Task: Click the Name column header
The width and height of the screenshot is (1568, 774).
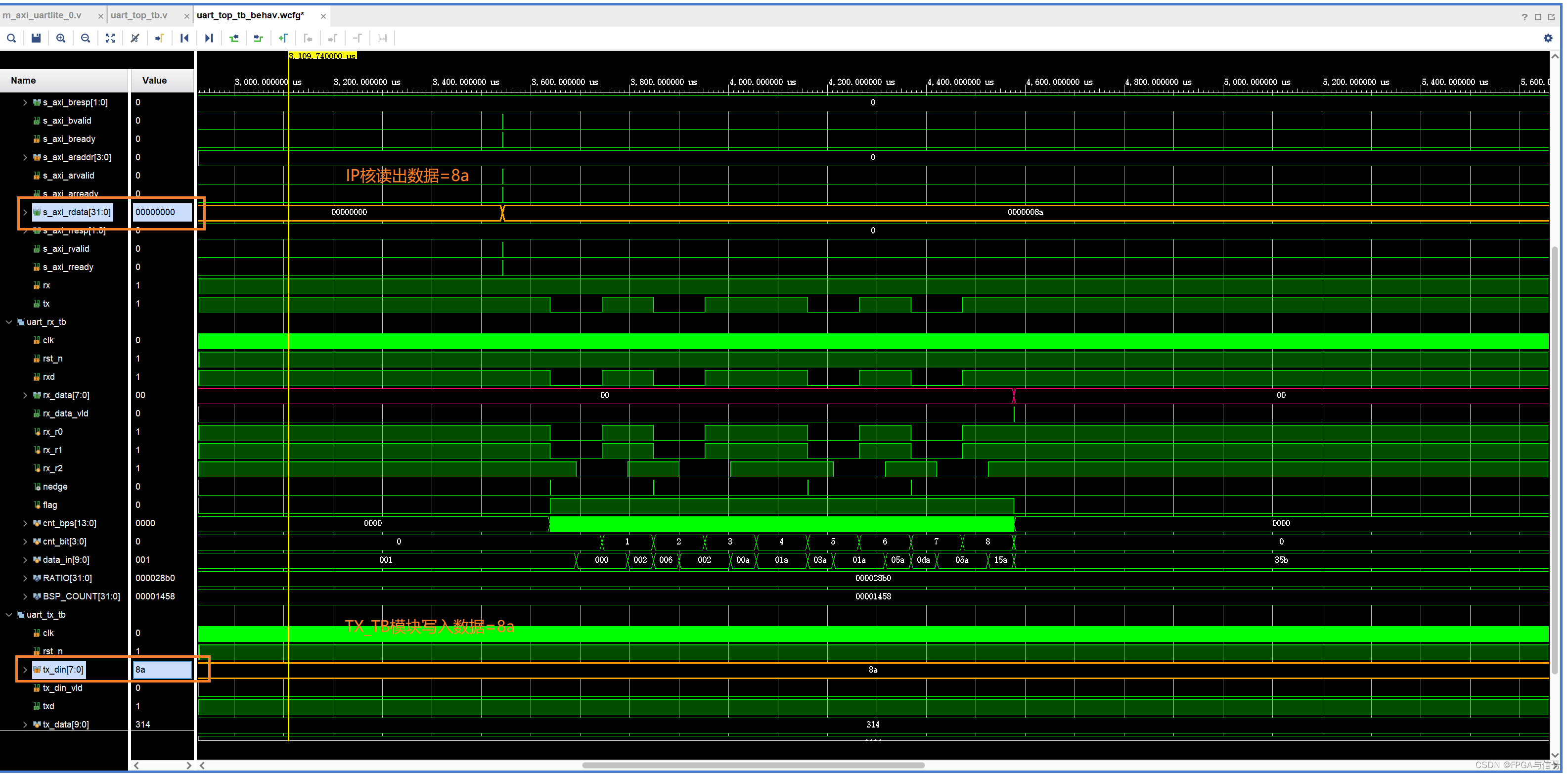Action: pyautogui.click(x=64, y=81)
